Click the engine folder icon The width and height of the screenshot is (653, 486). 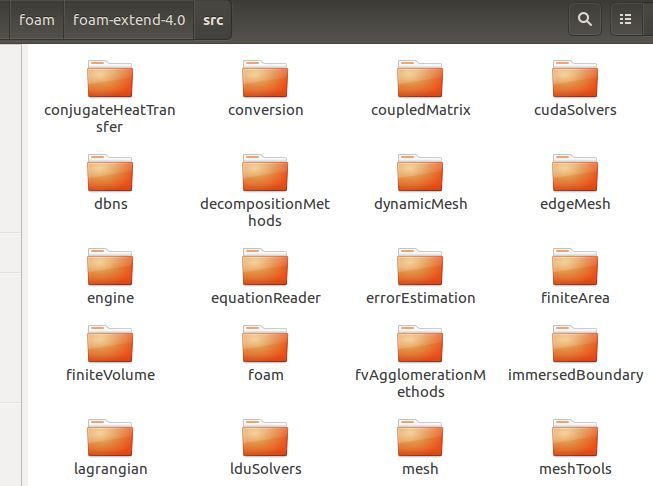tap(110, 267)
